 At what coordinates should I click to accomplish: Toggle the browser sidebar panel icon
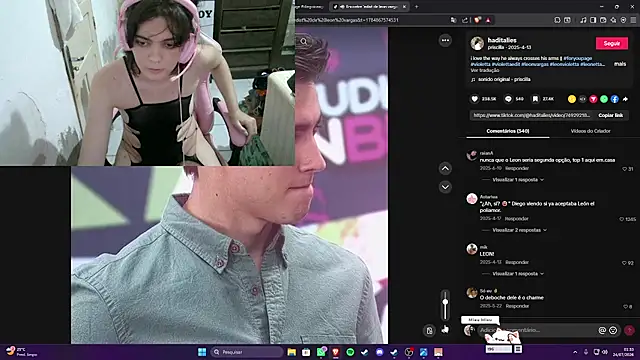[x=593, y=20]
